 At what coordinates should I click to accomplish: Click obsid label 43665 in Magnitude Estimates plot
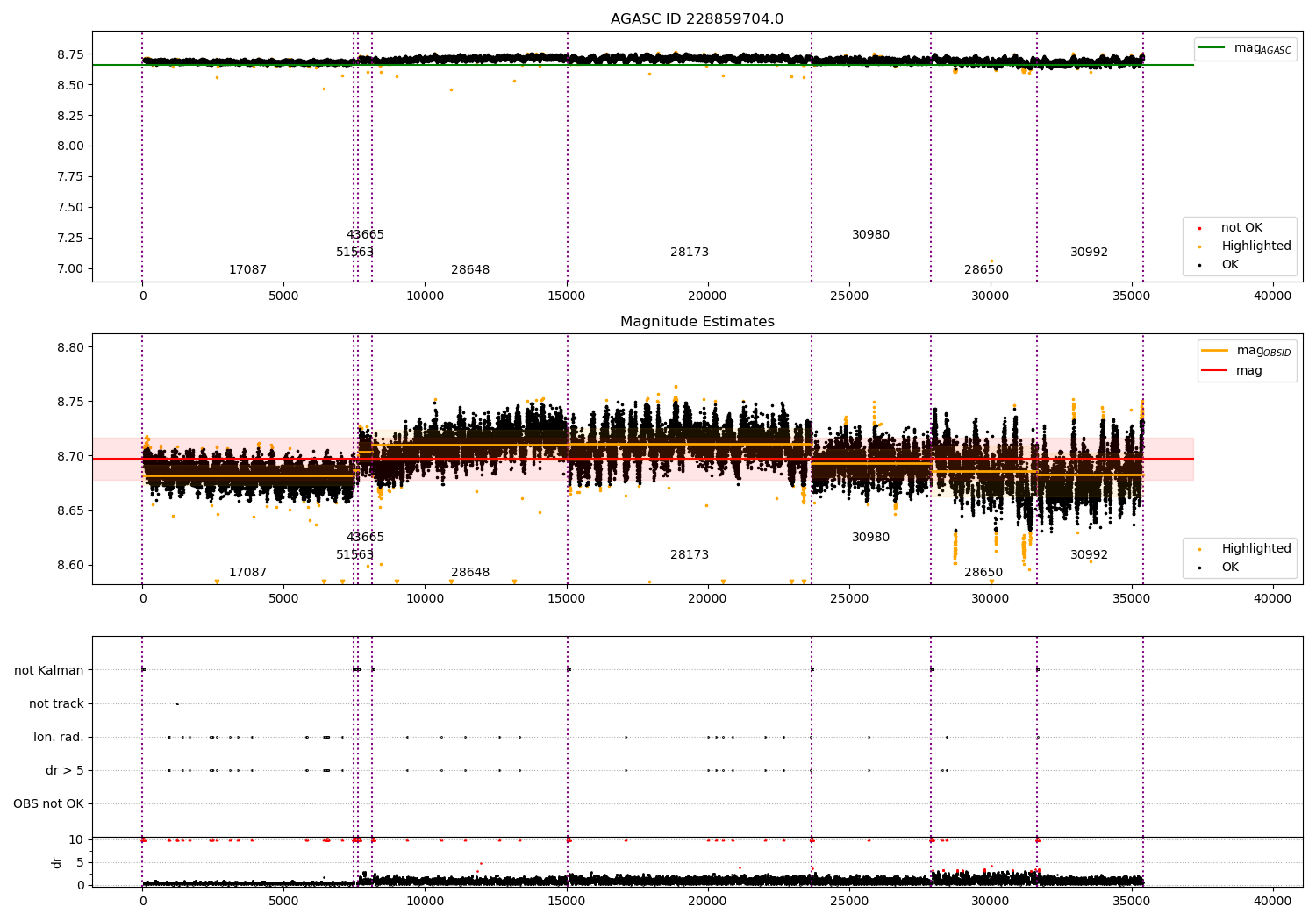(x=365, y=537)
